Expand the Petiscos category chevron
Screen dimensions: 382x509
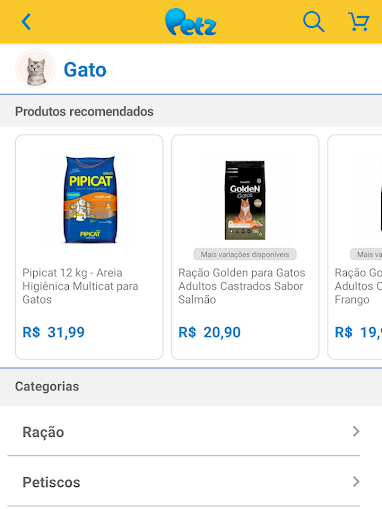click(x=356, y=482)
